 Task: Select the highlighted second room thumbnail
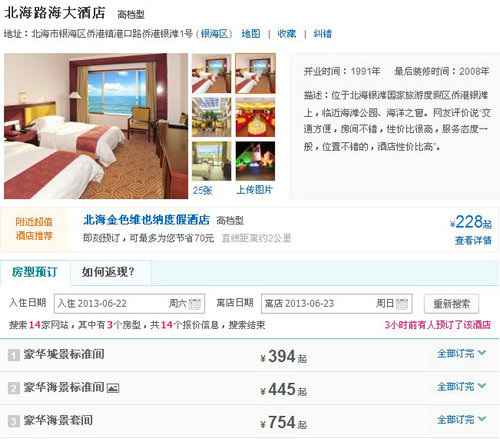point(255,73)
